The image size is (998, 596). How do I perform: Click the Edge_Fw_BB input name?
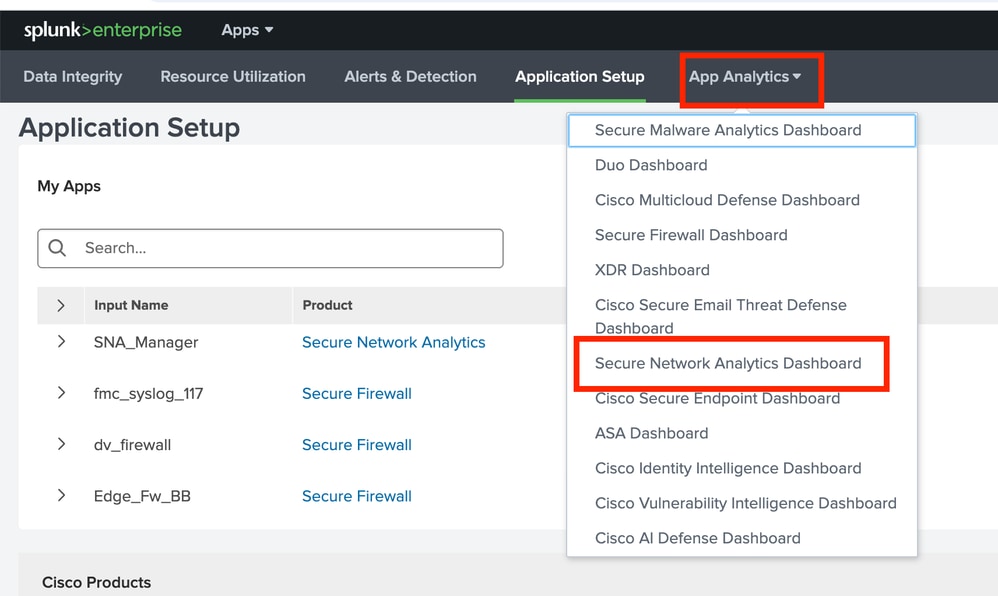click(142, 496)
